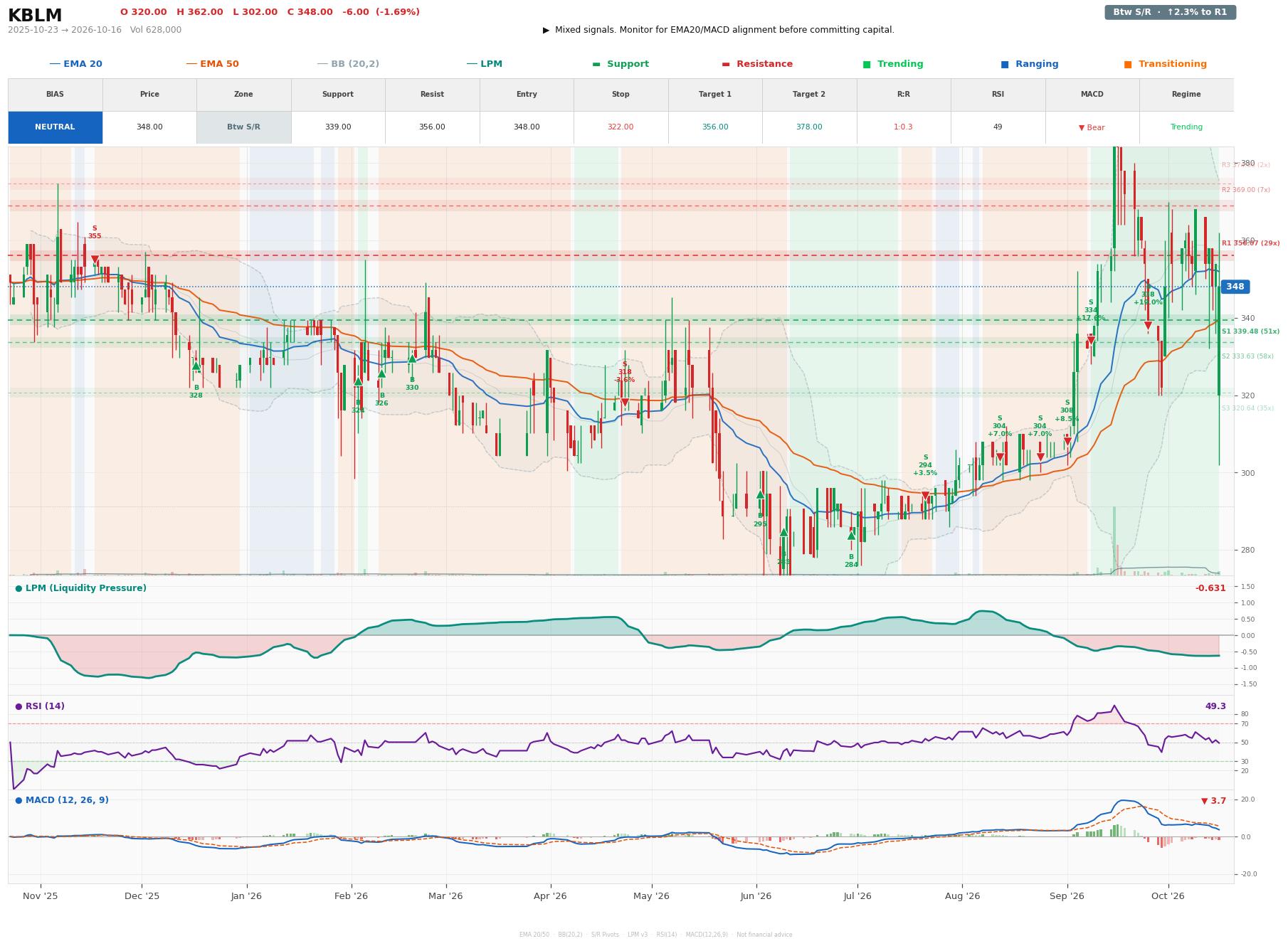Click the LPM reading -0.631
Screen dimensions: 1288x946
(1210, 588)
